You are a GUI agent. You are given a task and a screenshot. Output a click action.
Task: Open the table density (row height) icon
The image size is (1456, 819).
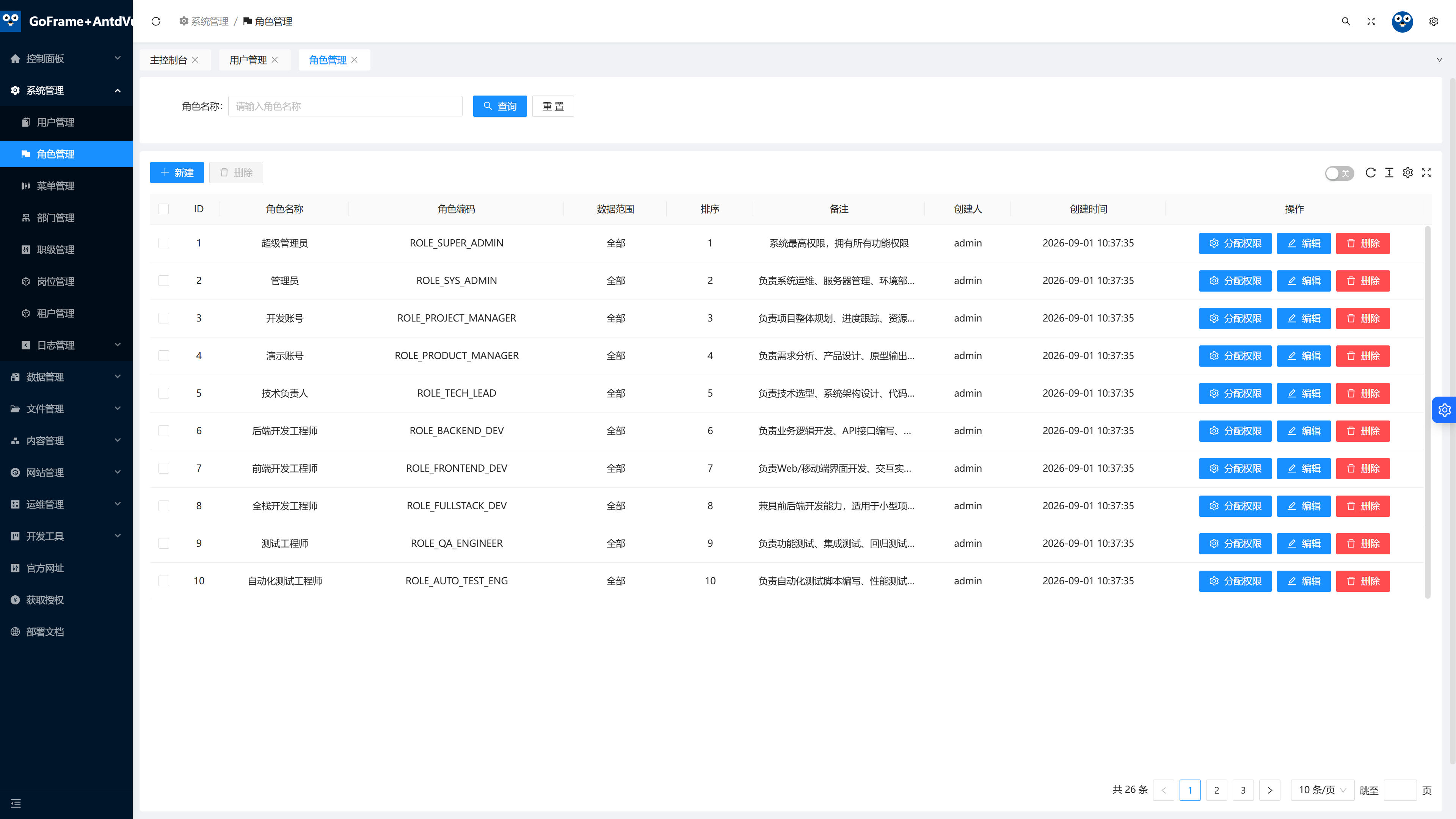(x=1389, y=173)
